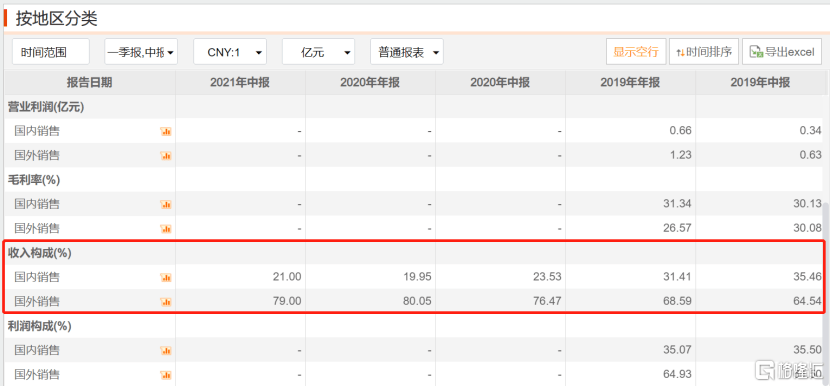Show chart for 毛利率 国外销售 row
This screenshot has width=830, height=387.
pos(166,229)
